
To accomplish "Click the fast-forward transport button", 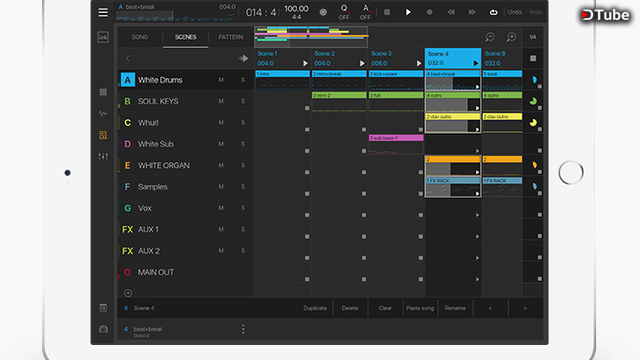I will (x=472, y=12).
